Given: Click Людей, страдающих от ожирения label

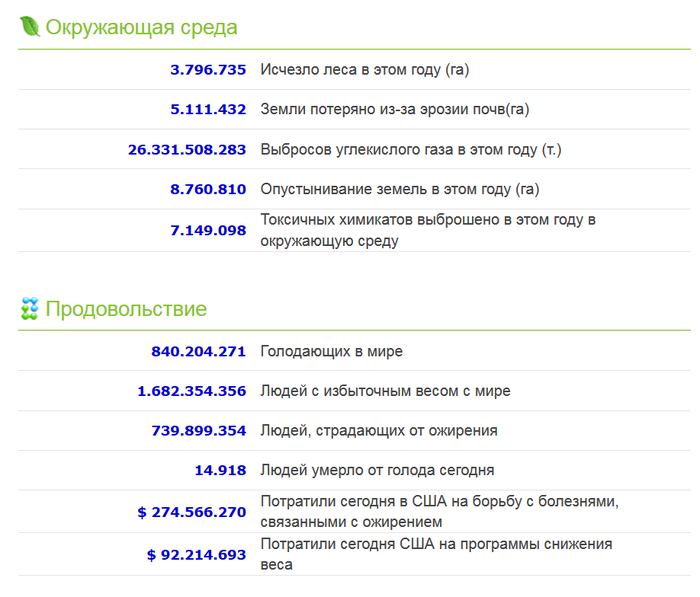Looking at the screenshot, I should click(x=378, y=431).
